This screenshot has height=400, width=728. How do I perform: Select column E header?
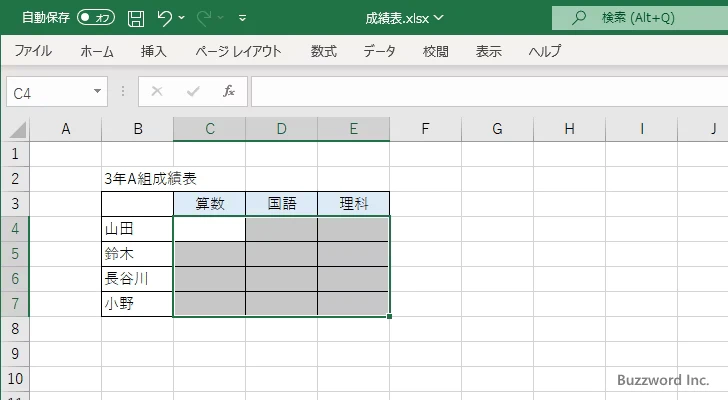pos(353,129)
